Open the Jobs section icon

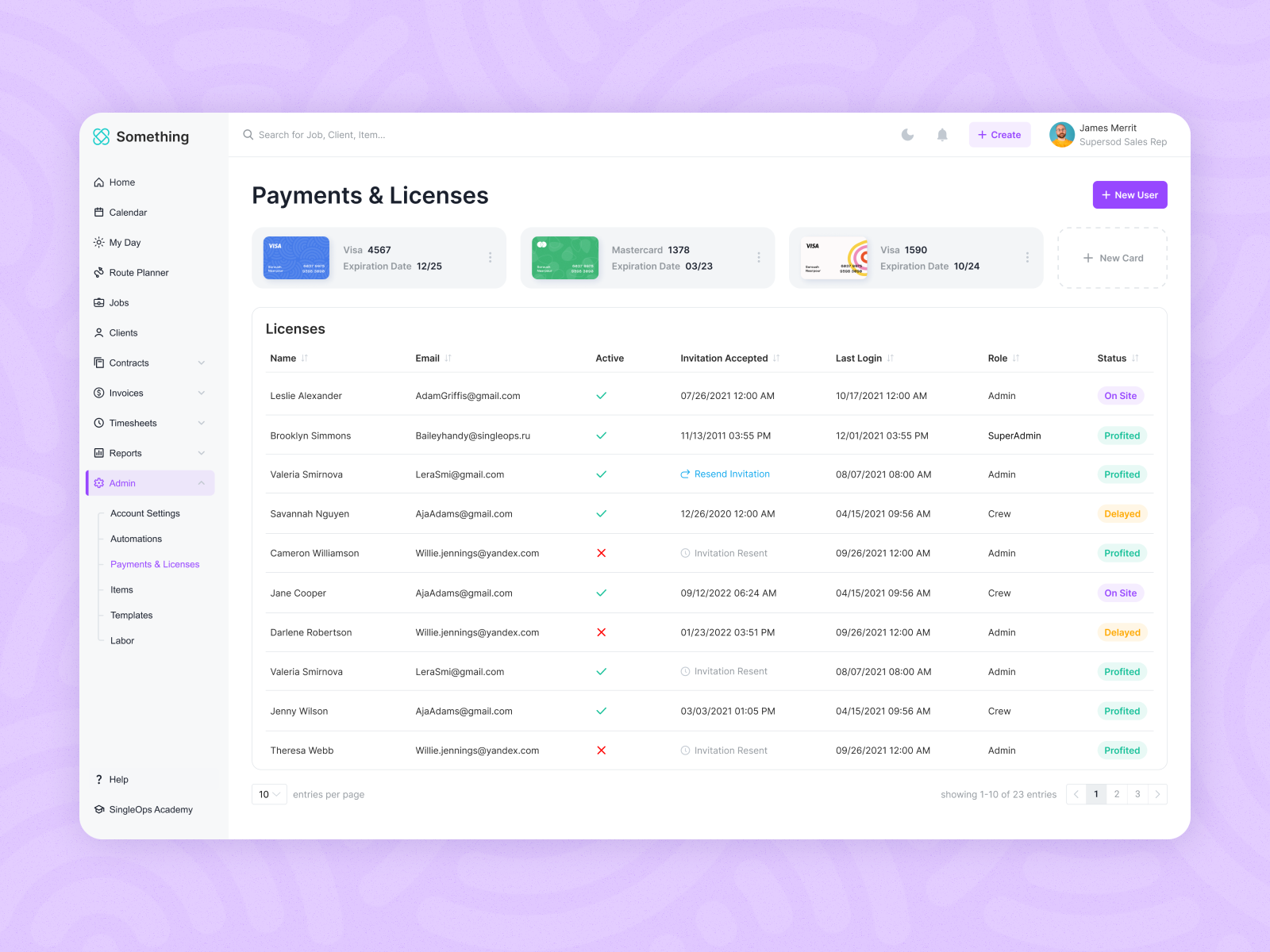point(98,302)
